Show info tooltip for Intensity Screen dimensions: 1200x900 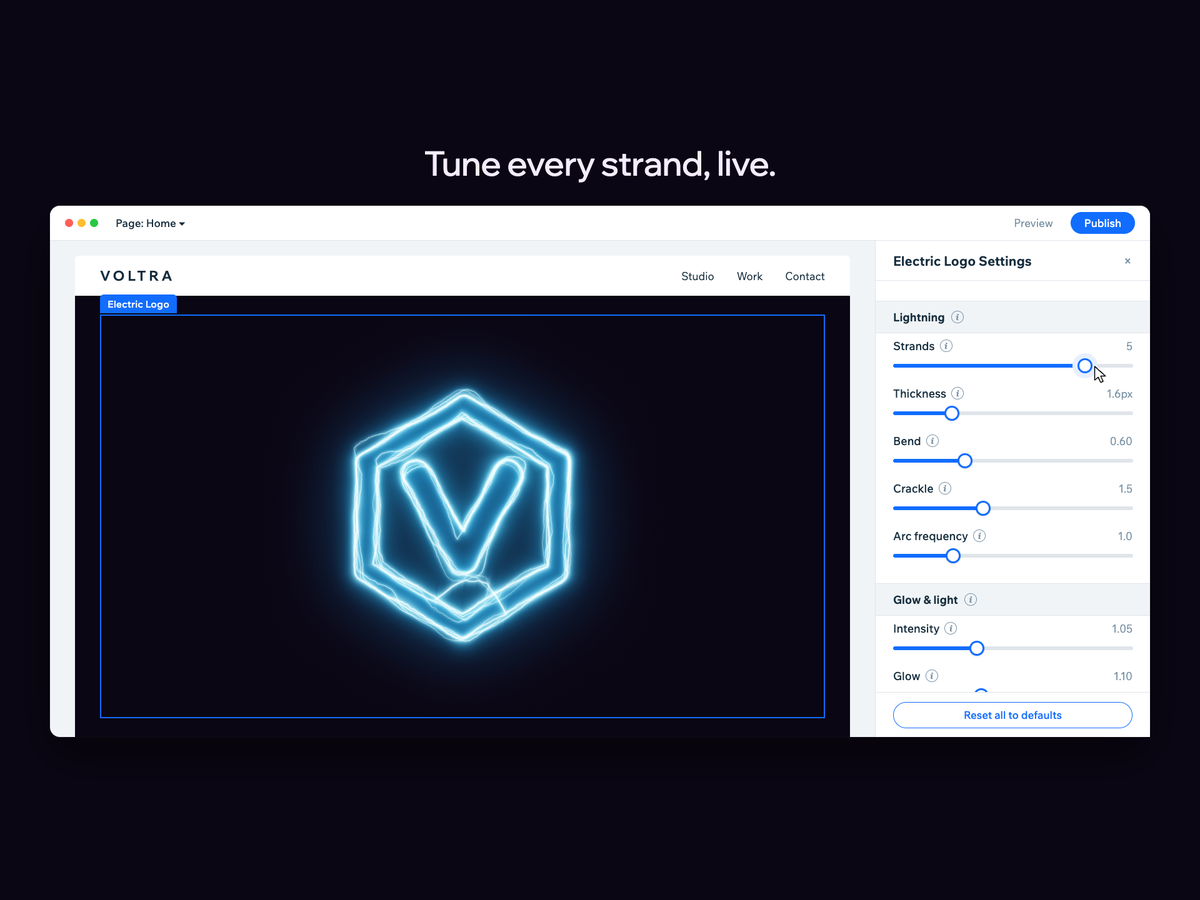950,629
